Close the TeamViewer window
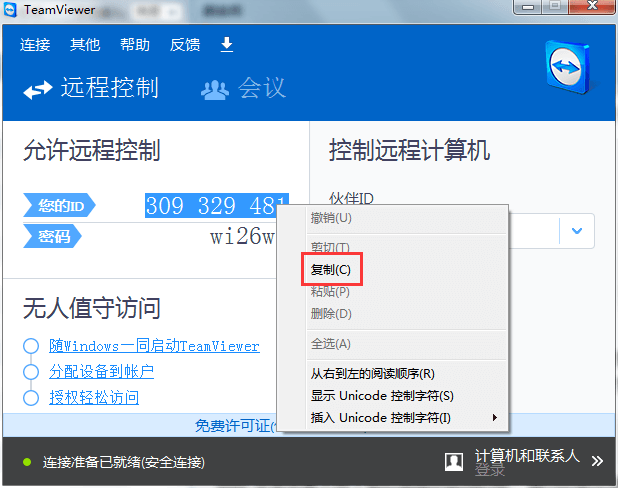 point(592,6)
